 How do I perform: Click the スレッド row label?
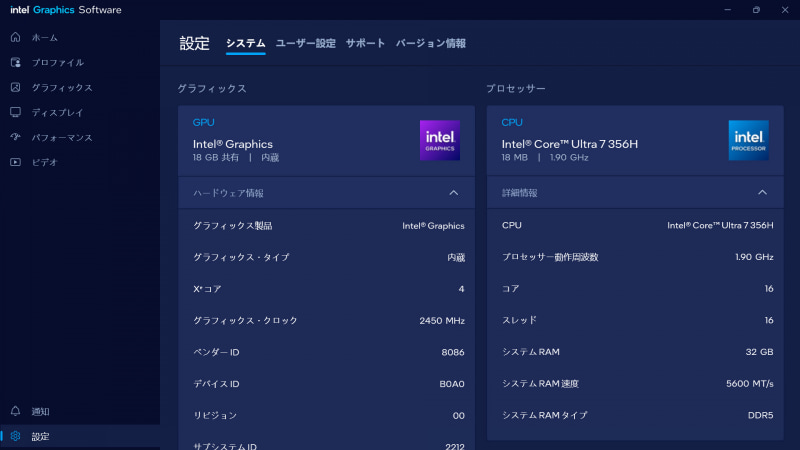click(519, 320)
